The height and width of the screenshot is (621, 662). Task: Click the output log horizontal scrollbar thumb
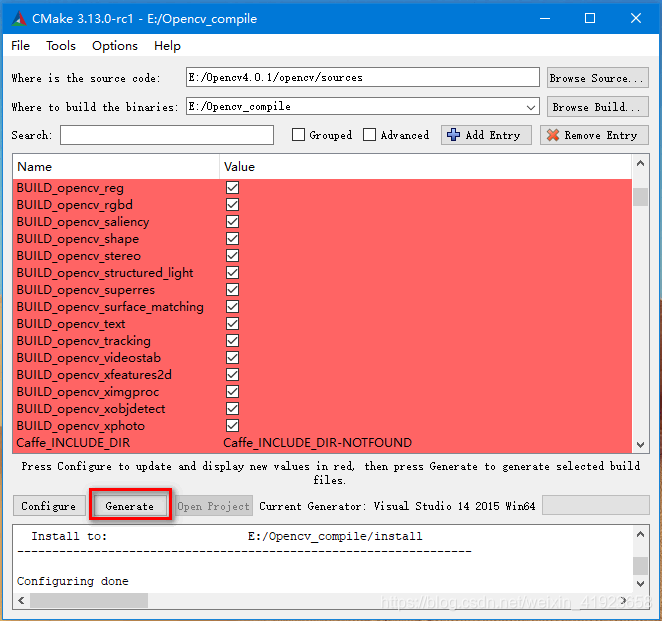pyautogui.click(x=89, y=600)
